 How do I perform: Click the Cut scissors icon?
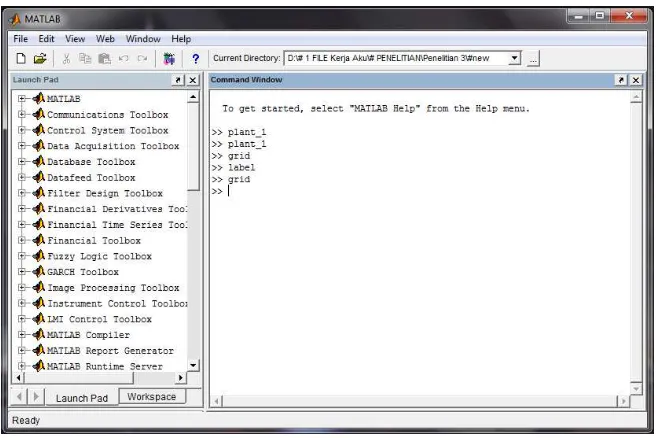(66, 58)
